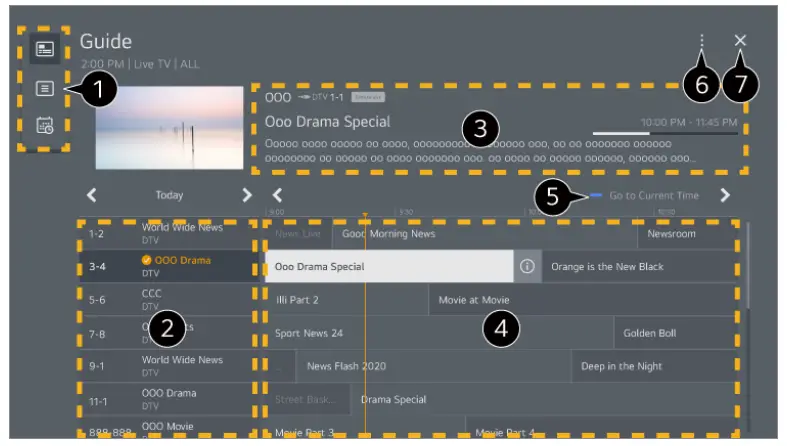Select the Good Morning News program

click(388, 234)
